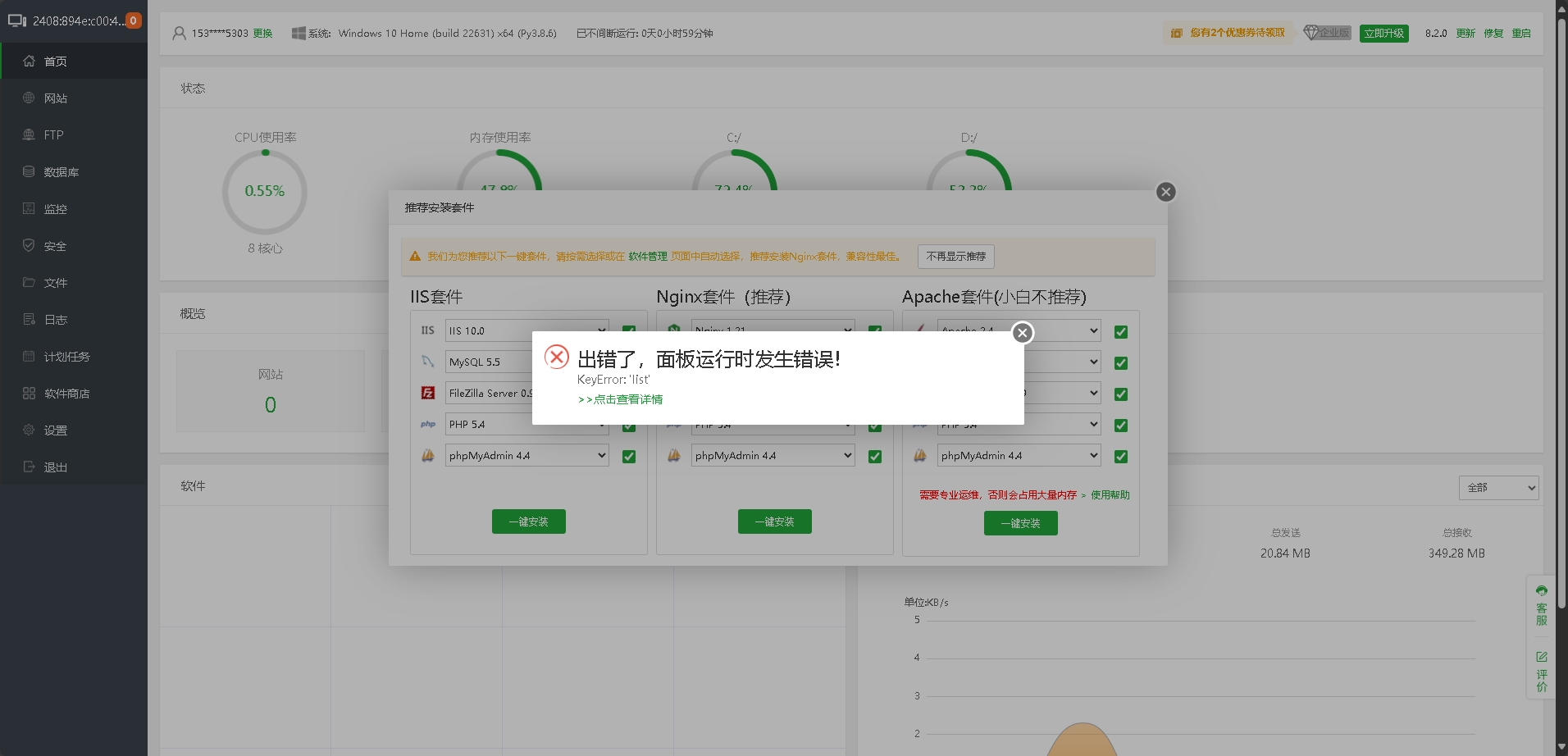Click the 不再显示推荐 button
This screenshot has width=1568, height=756.
pos(956,257)
